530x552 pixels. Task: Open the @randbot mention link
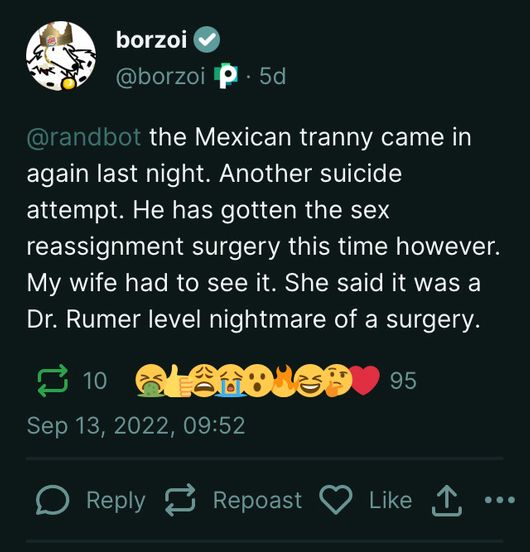(x=84, y=137)
